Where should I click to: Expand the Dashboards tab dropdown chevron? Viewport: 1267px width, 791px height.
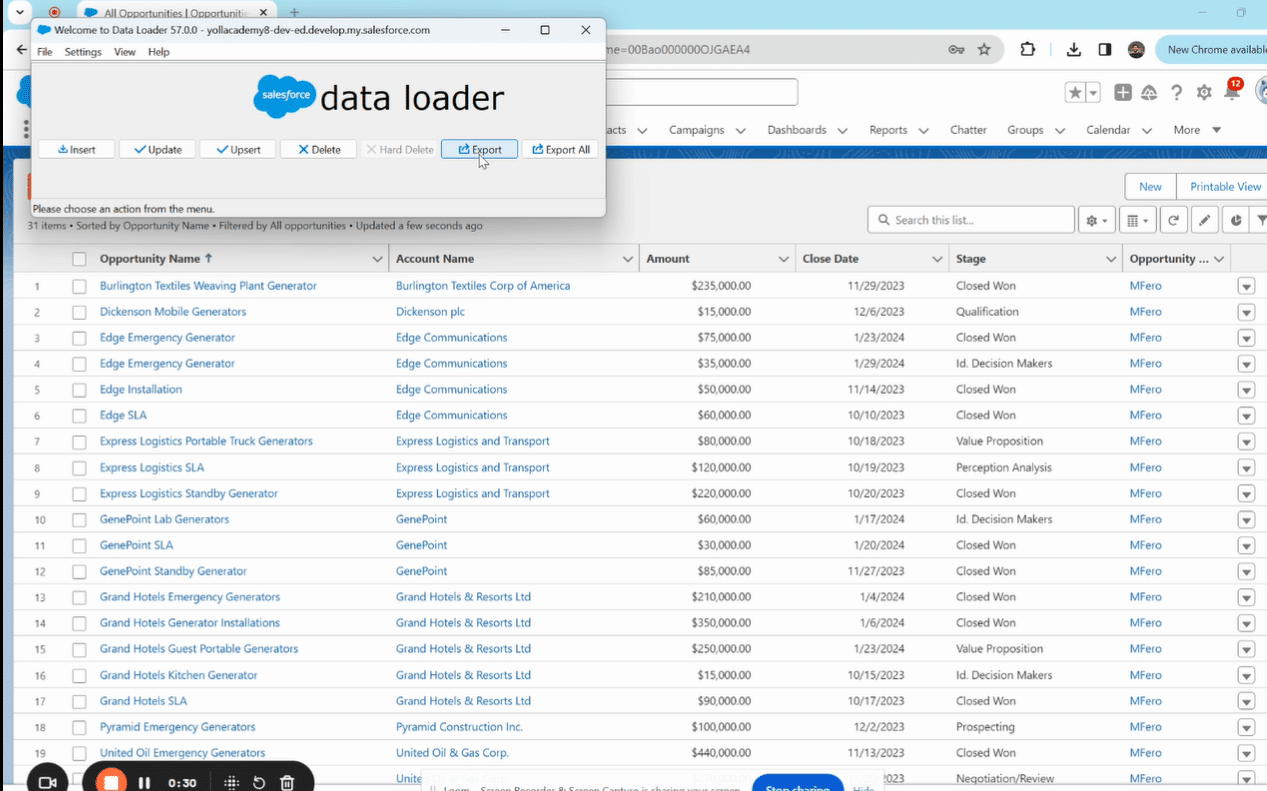(843, 130)
